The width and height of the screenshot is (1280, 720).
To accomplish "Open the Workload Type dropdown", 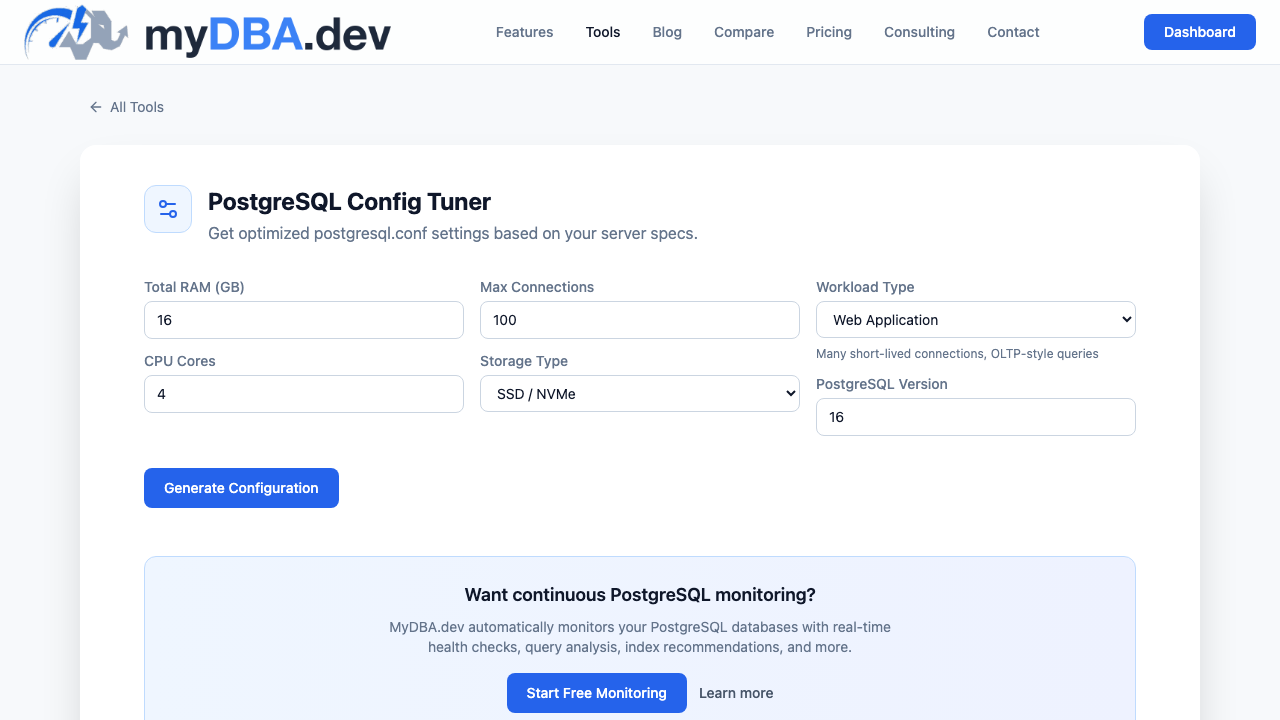I will 976,320.
